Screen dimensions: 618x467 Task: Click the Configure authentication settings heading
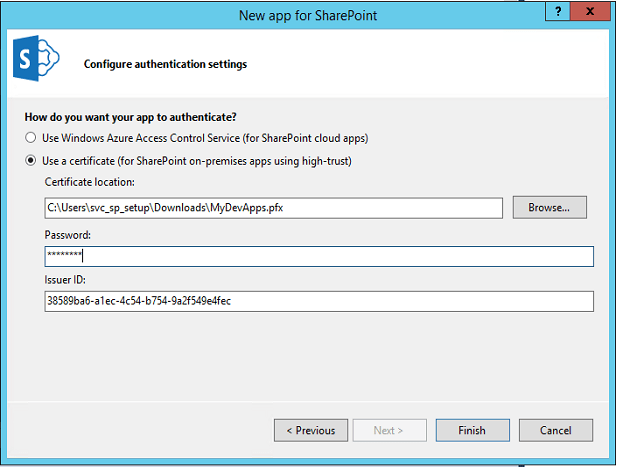tap(165, 64)
